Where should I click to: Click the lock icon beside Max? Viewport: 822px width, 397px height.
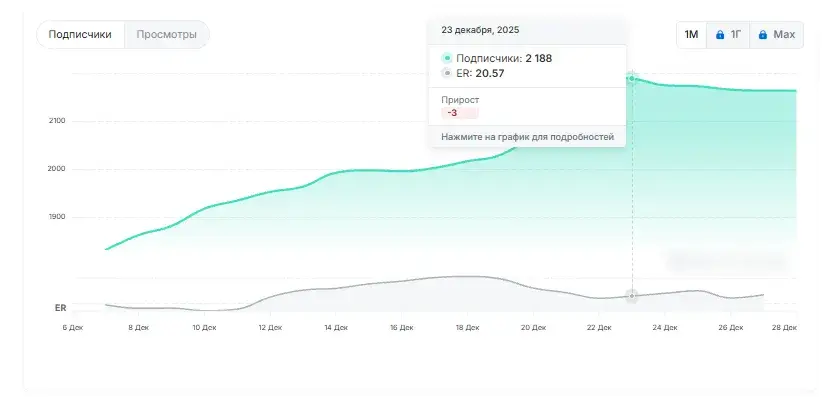click(x=763, y=35)
